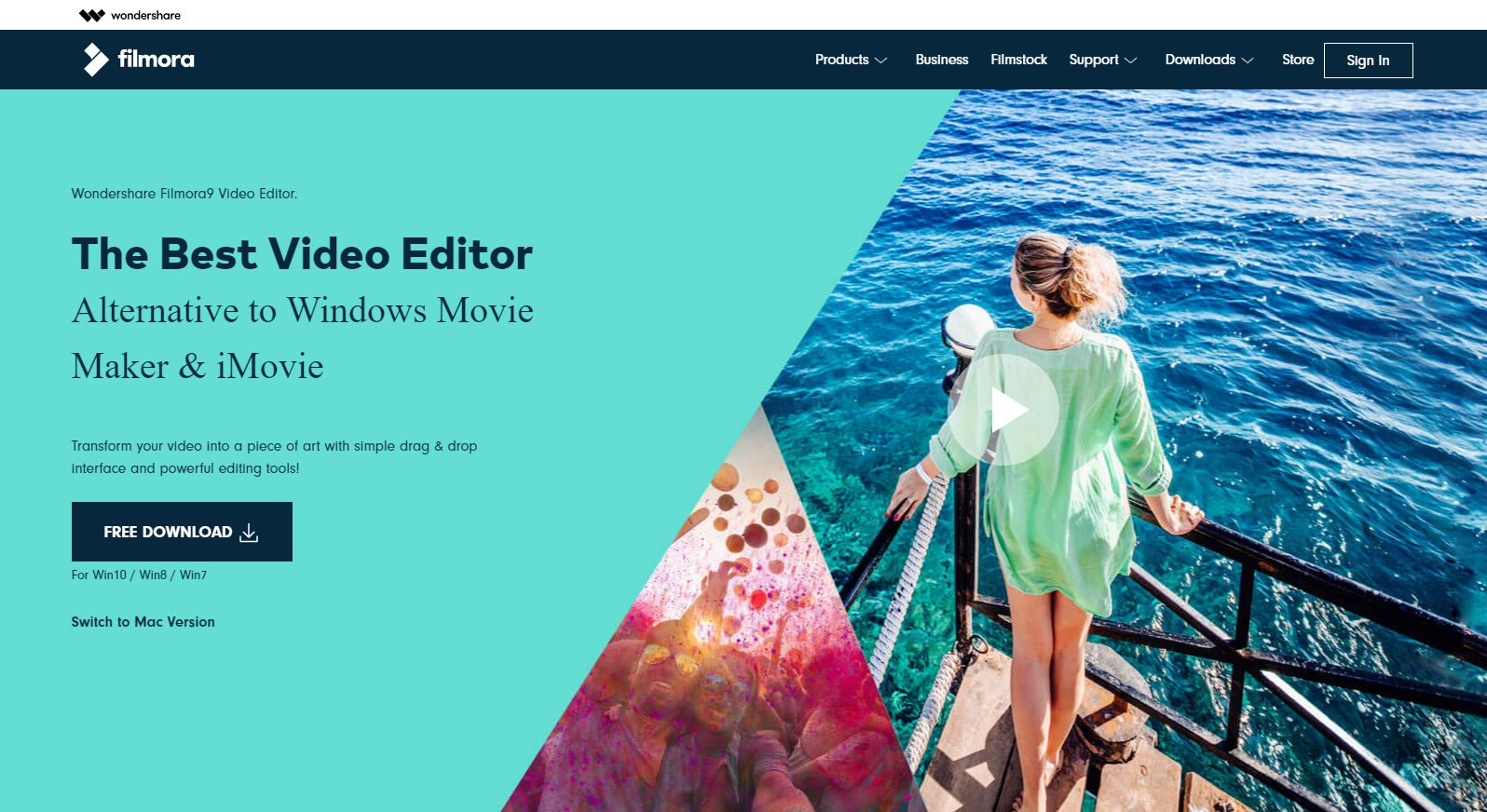Image resolution: width=1487 pixels, height=812 pixels.
Task: Click the FREE DOWNLOAD button
Action: [182, 532]
